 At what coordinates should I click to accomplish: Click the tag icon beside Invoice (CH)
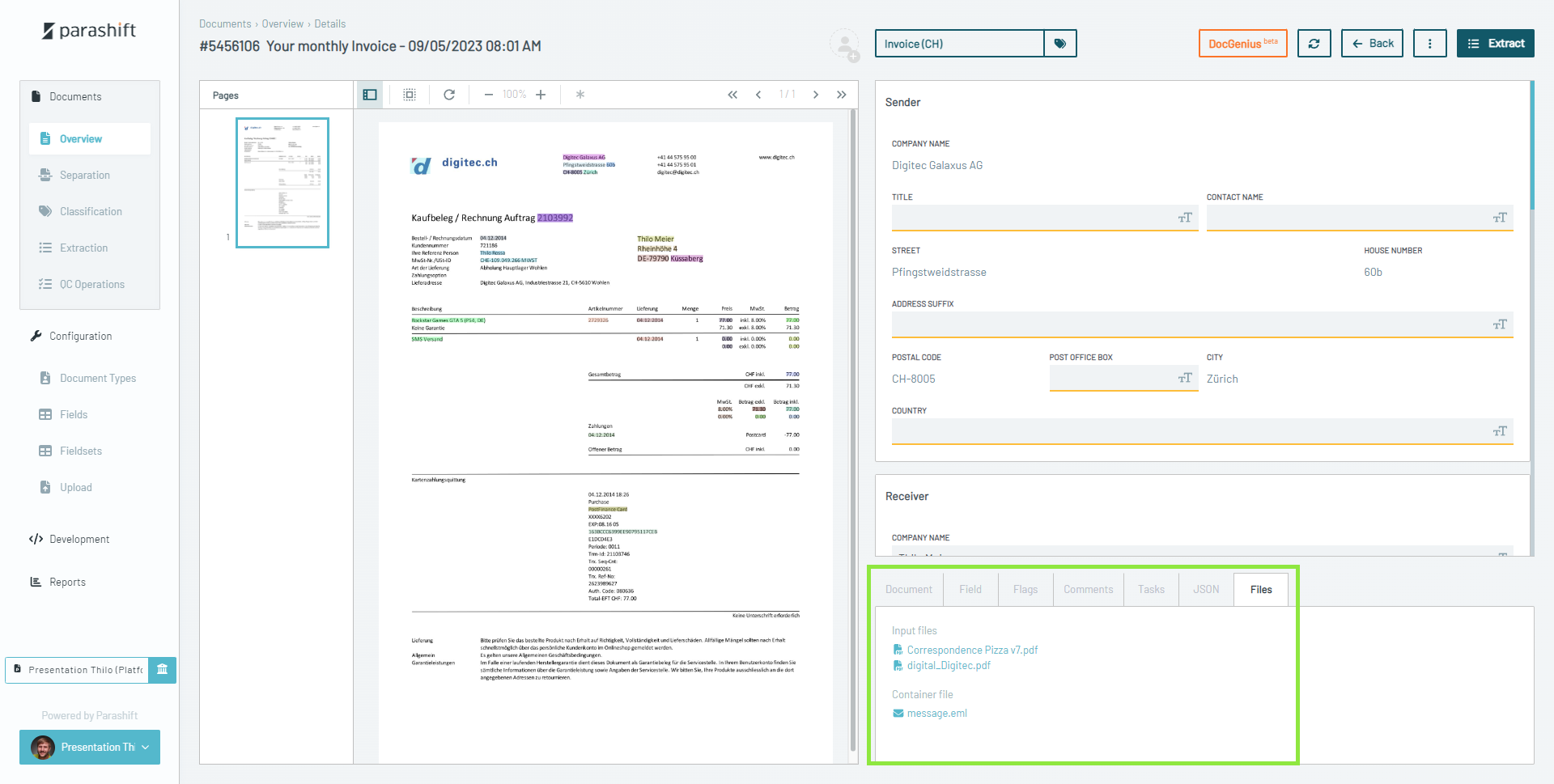click(1060, 44)
